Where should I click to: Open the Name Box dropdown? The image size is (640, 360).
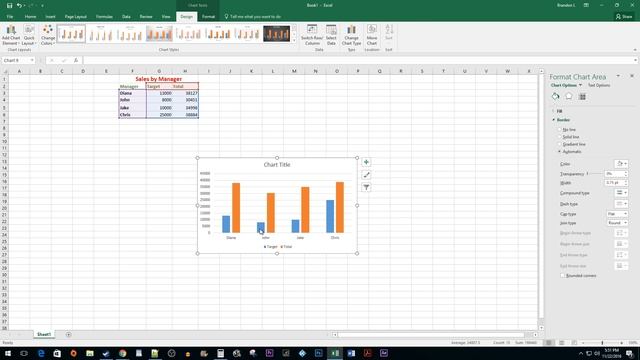point(32,60)
